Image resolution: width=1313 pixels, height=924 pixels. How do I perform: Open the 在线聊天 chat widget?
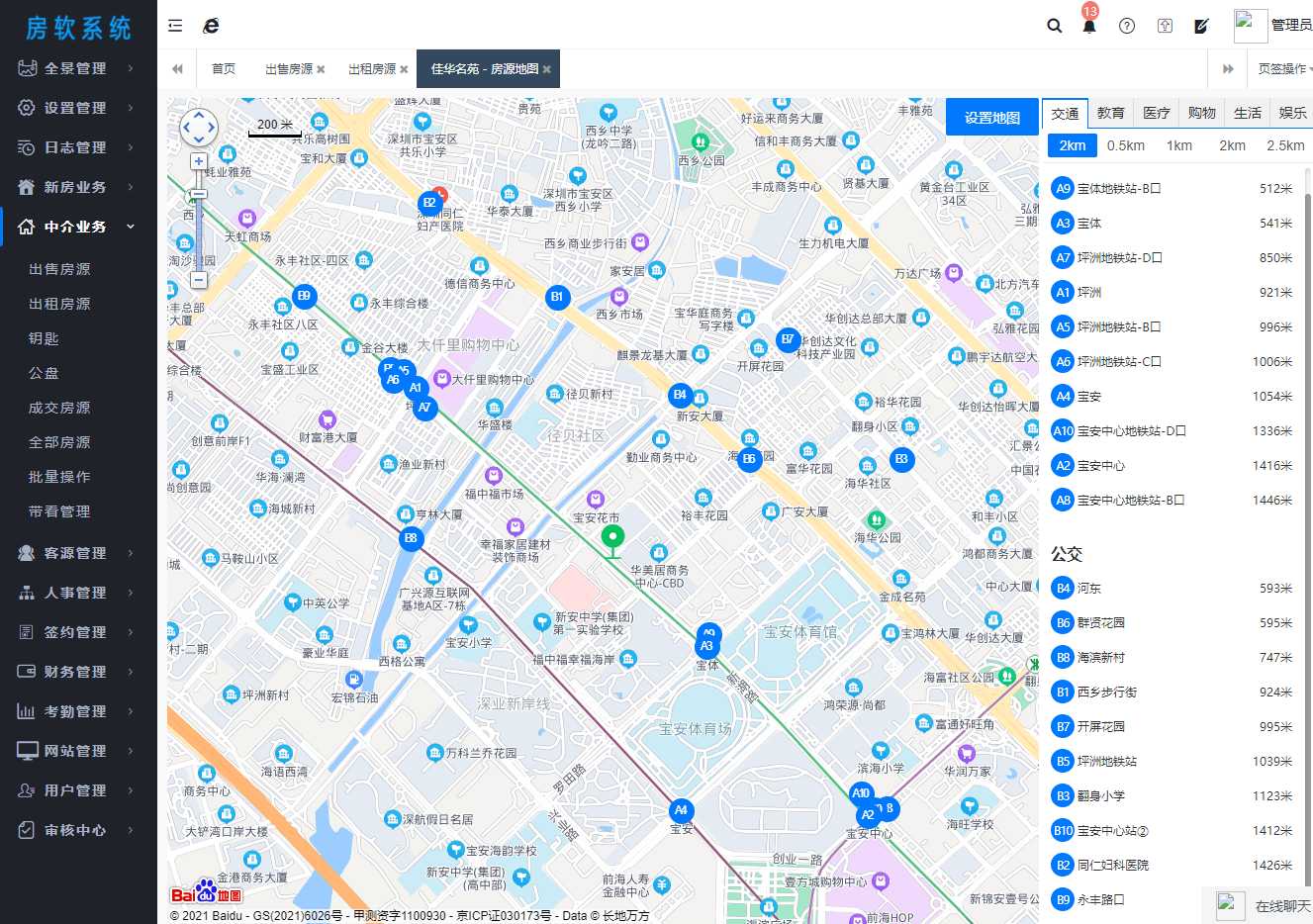click(1258, 905)
